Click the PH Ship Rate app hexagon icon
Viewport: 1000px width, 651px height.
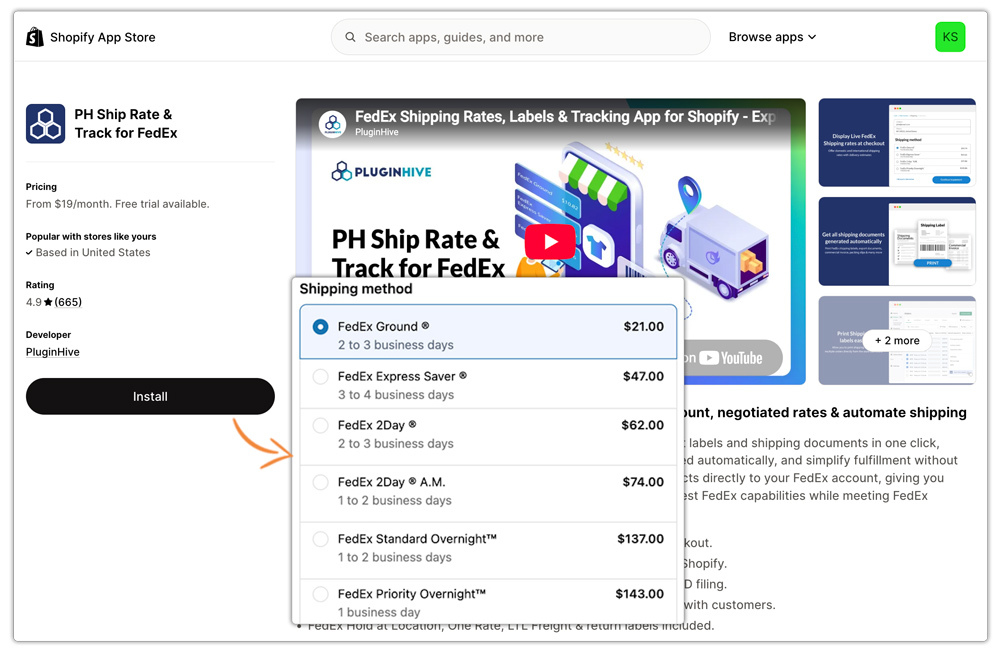45,124
